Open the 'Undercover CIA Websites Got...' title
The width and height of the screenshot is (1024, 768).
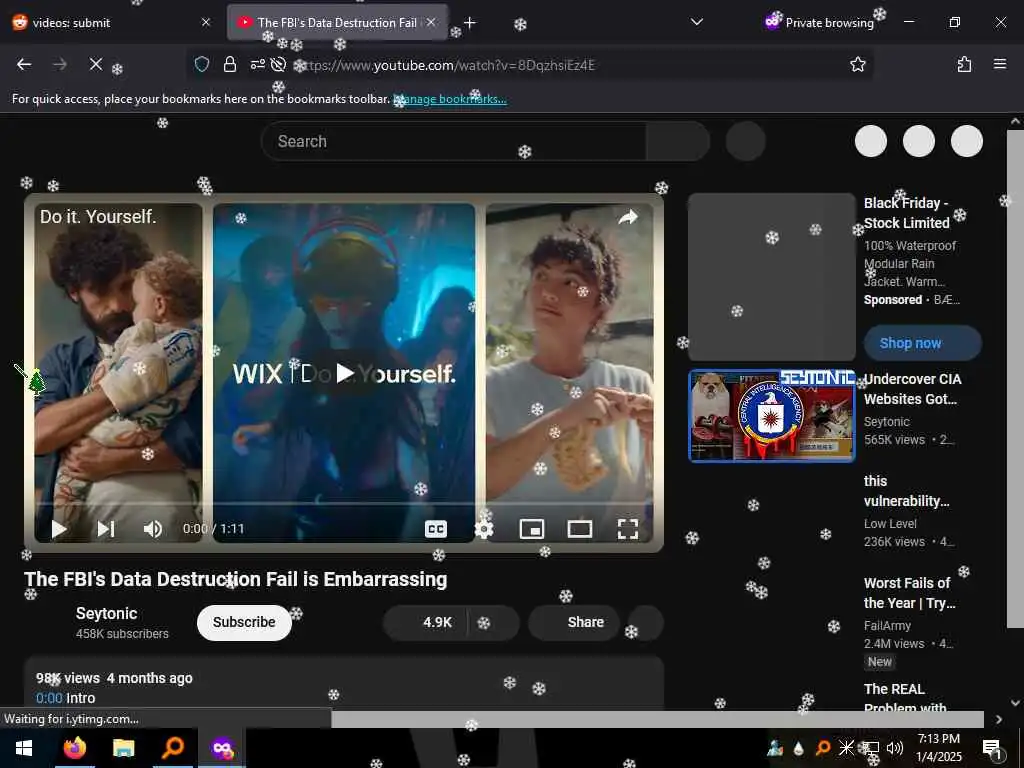click(x=912, y=389)
